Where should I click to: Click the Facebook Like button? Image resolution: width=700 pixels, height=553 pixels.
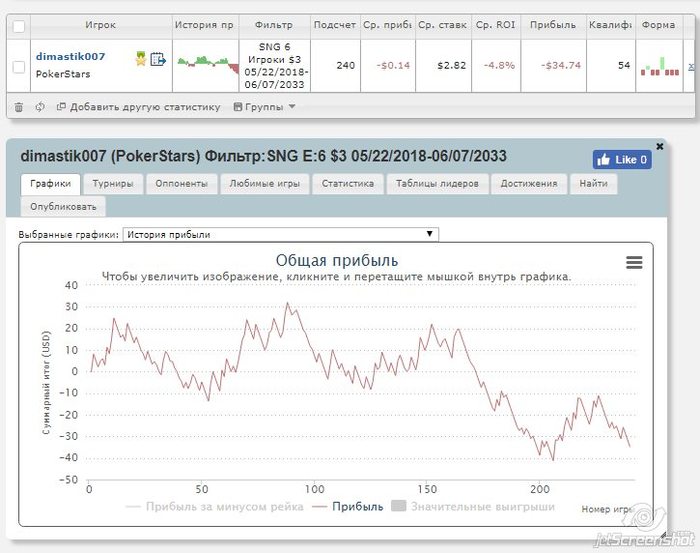(622, 160)
